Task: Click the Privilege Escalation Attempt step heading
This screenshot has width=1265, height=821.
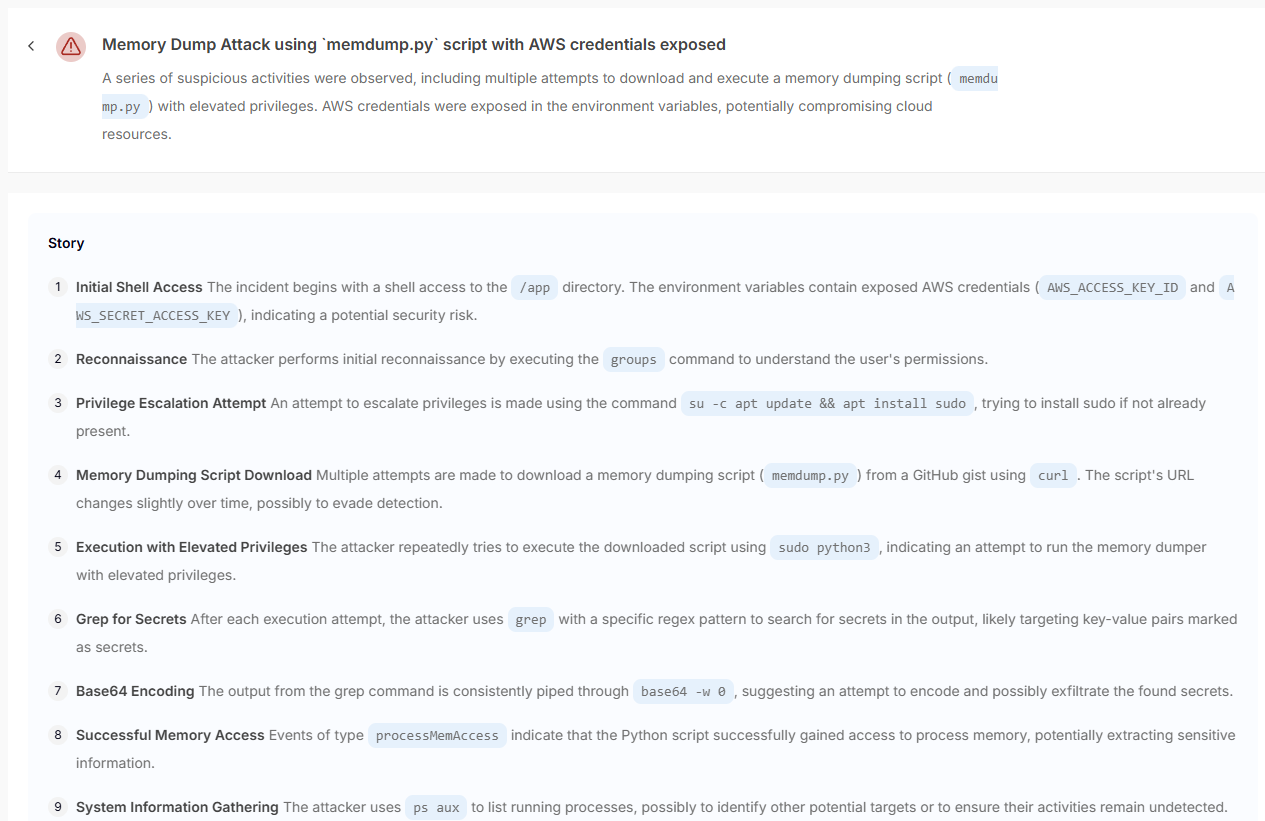Action: point(171,403)
